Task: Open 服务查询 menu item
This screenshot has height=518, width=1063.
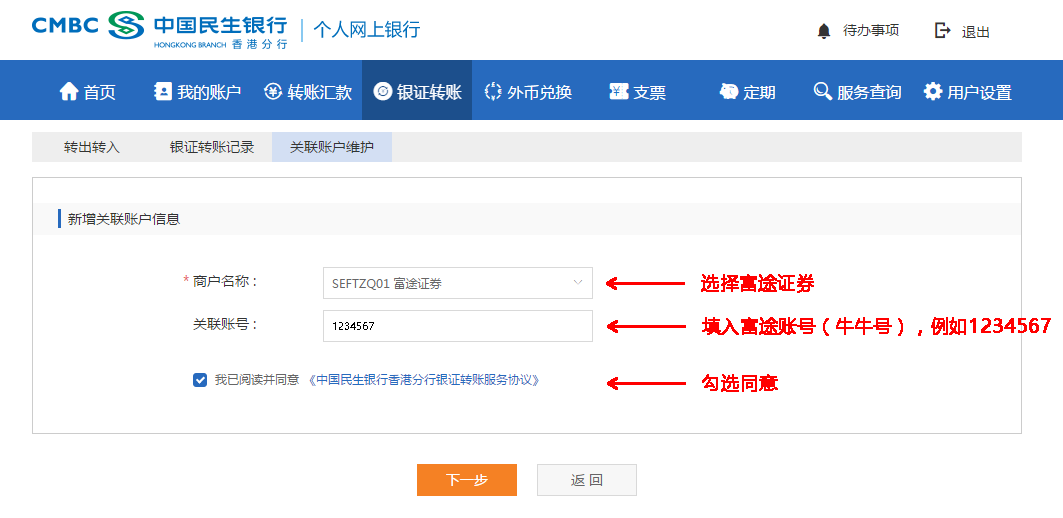Action: 858,92
